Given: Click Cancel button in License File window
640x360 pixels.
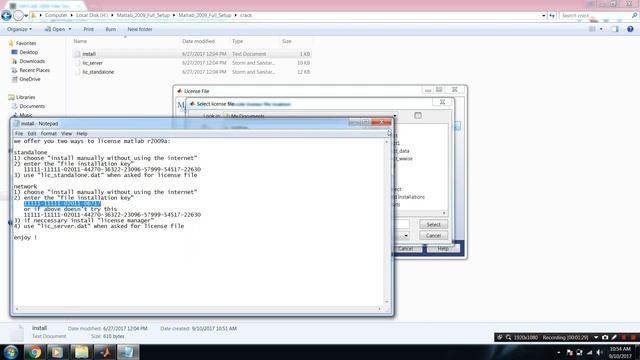Looking at the screenshot, I should pos(406,248).
